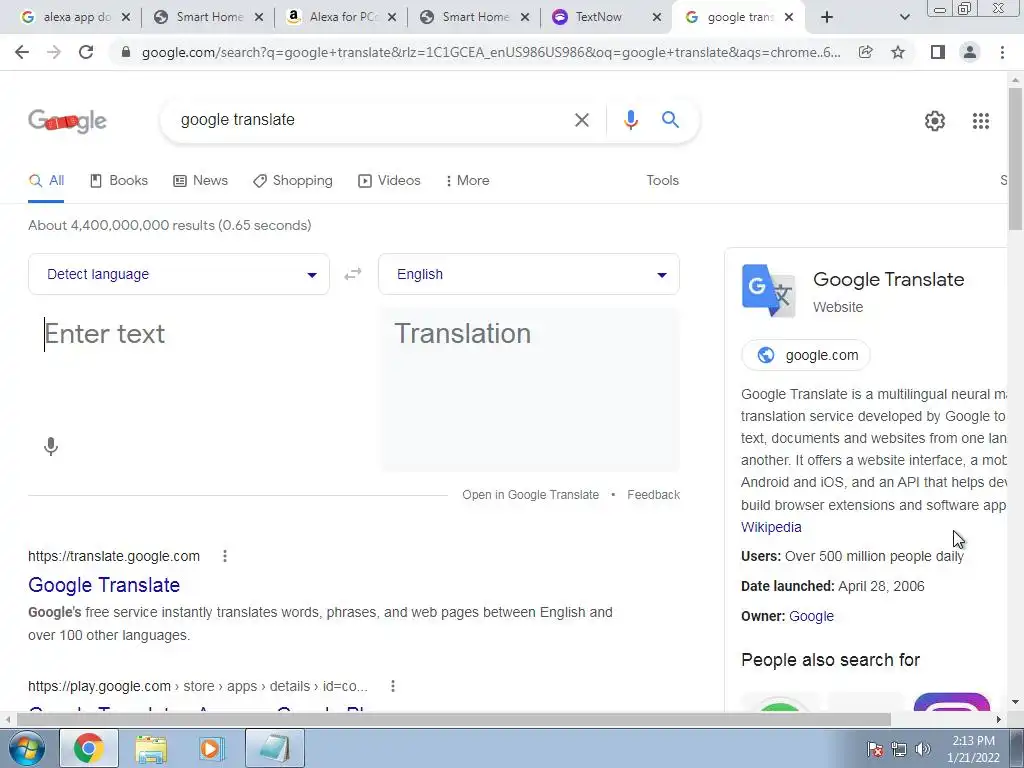Close the Alexa for PC tab
Viewport: 1024px width, 768px height.
pos(392,18)
